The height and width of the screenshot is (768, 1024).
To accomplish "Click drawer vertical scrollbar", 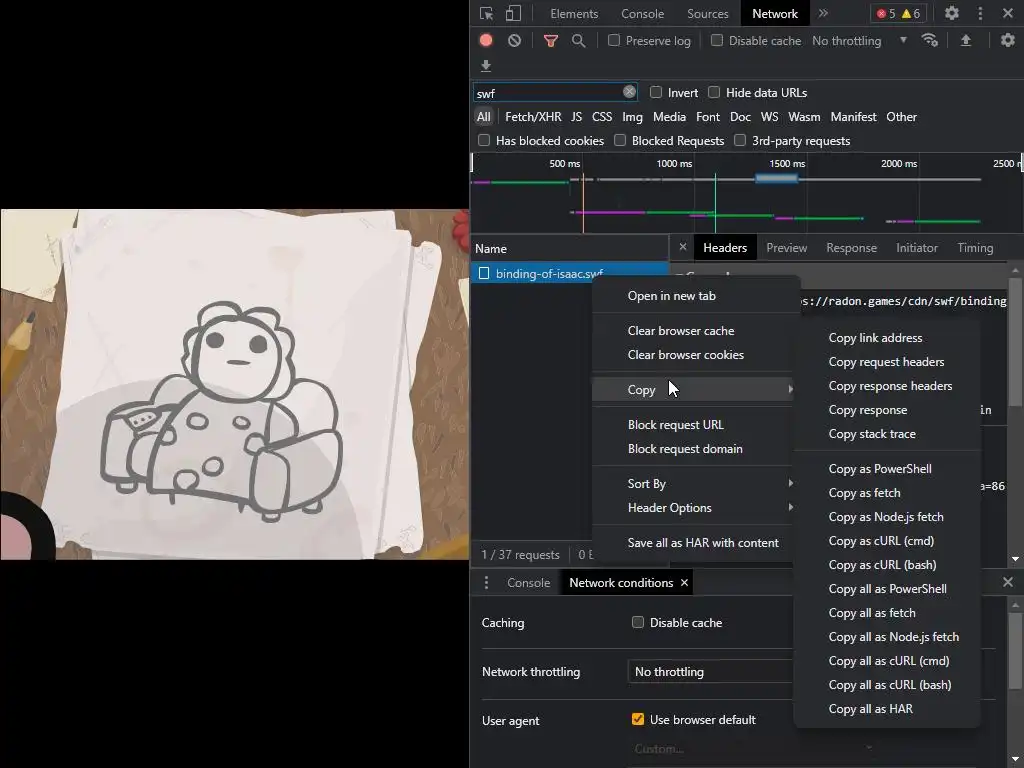I will [x=1015, y=650].
